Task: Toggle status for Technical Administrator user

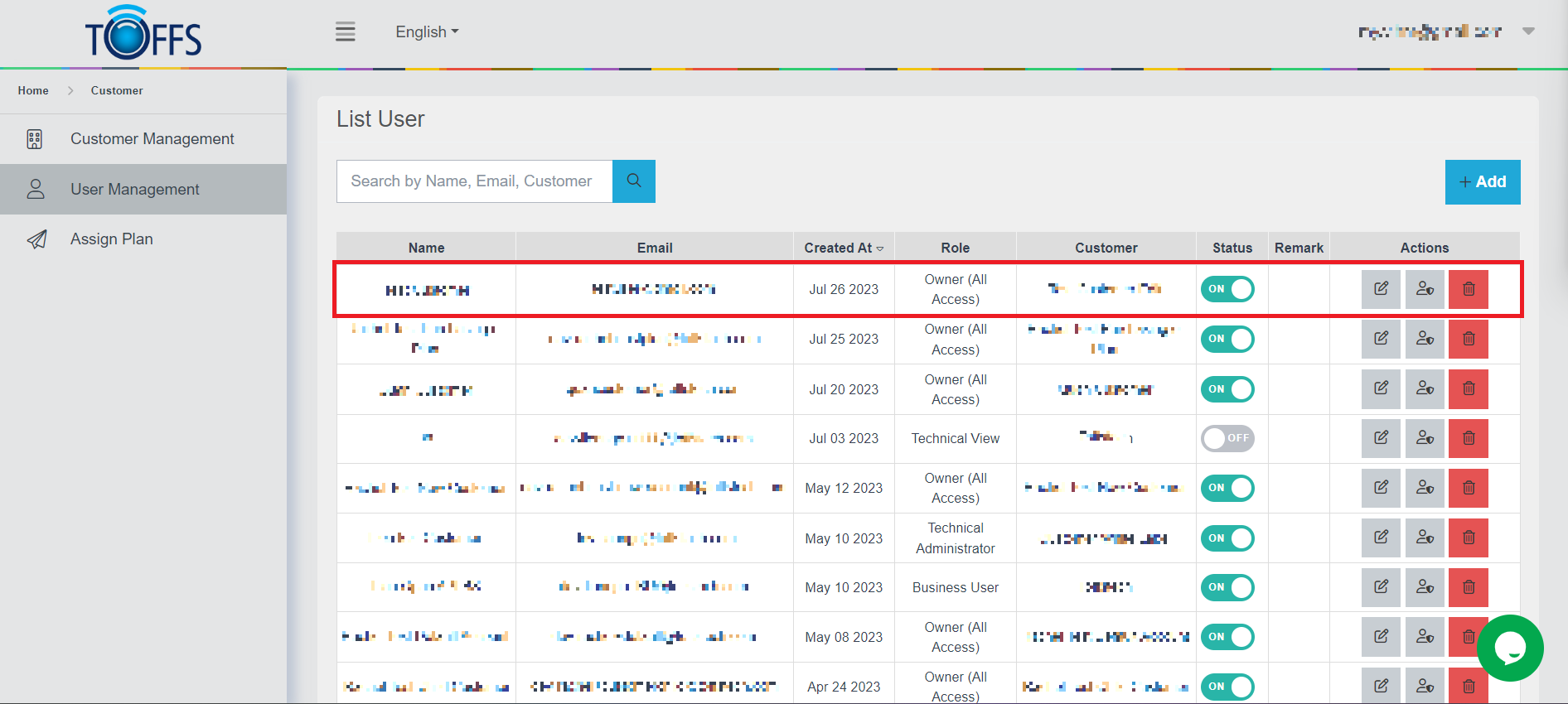Action: (1227, 538)
